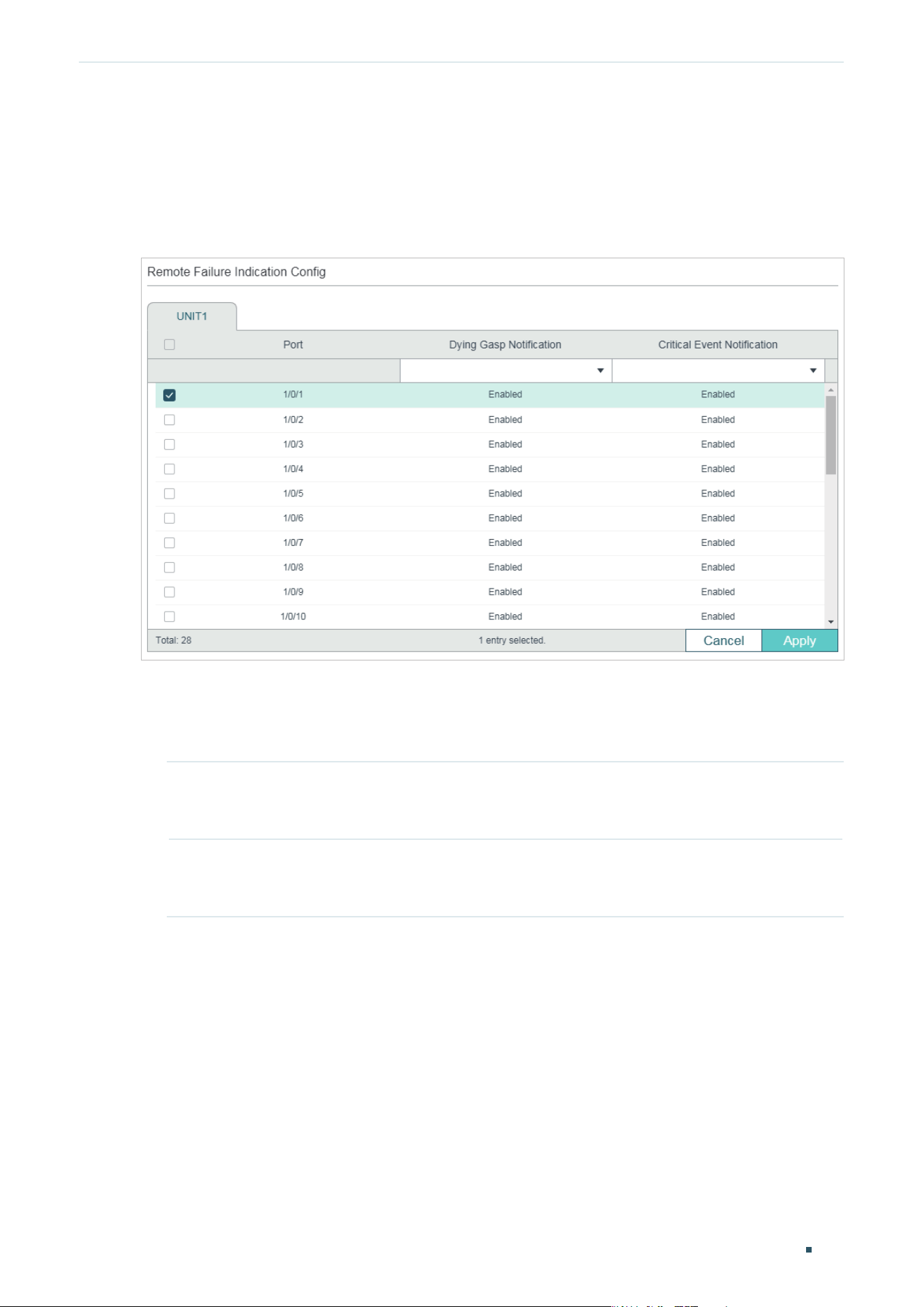Click the 'Remote Failure Indication Config' title
Screen dimensions: 924x1307
(x=237, y=272)
